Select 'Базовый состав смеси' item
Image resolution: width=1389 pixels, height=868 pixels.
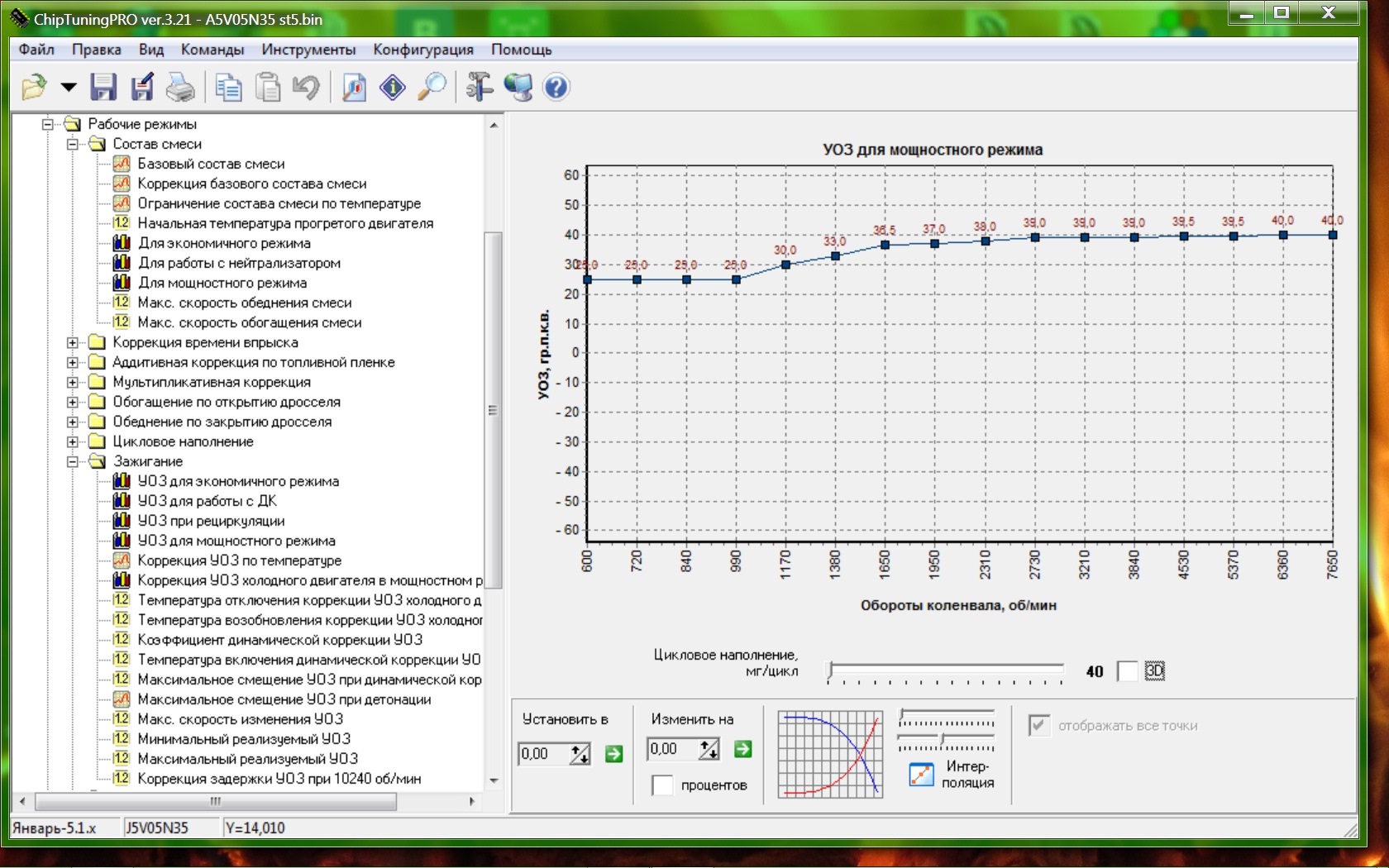point(211,164)
